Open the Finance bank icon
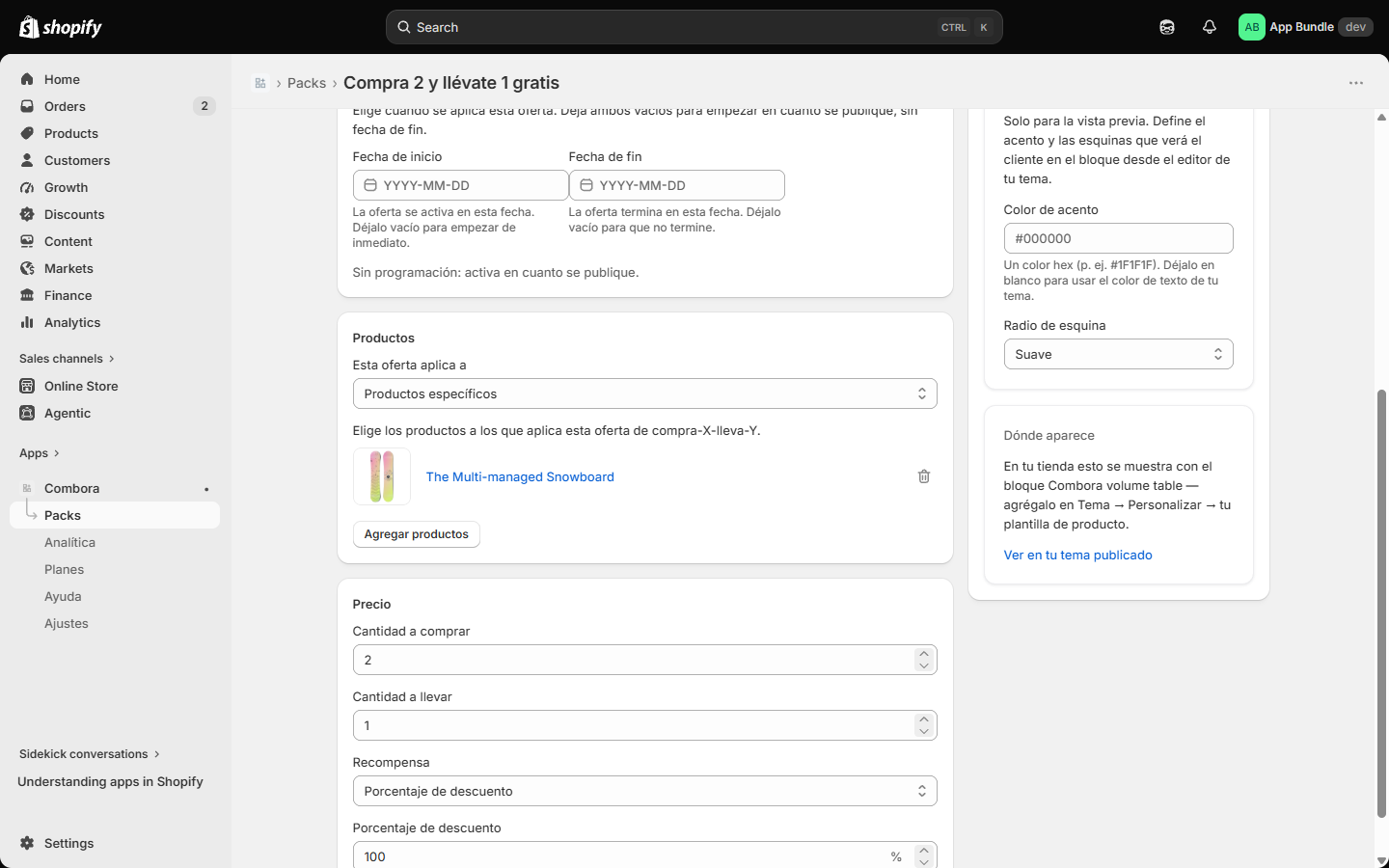 coord(27,295)
